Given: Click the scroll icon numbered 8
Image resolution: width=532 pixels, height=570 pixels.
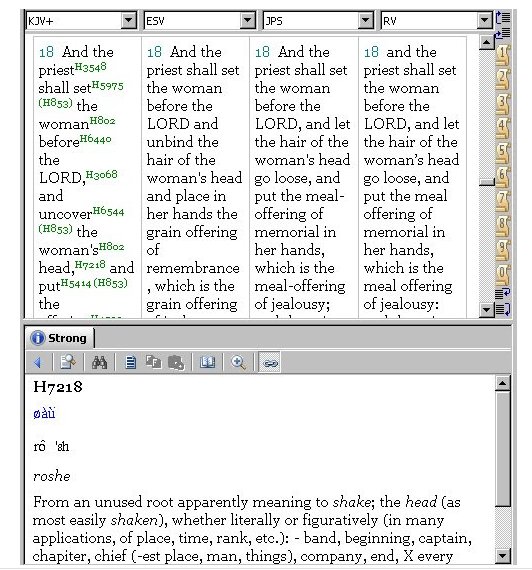Looking at the screenshot, I should [503, 226].
